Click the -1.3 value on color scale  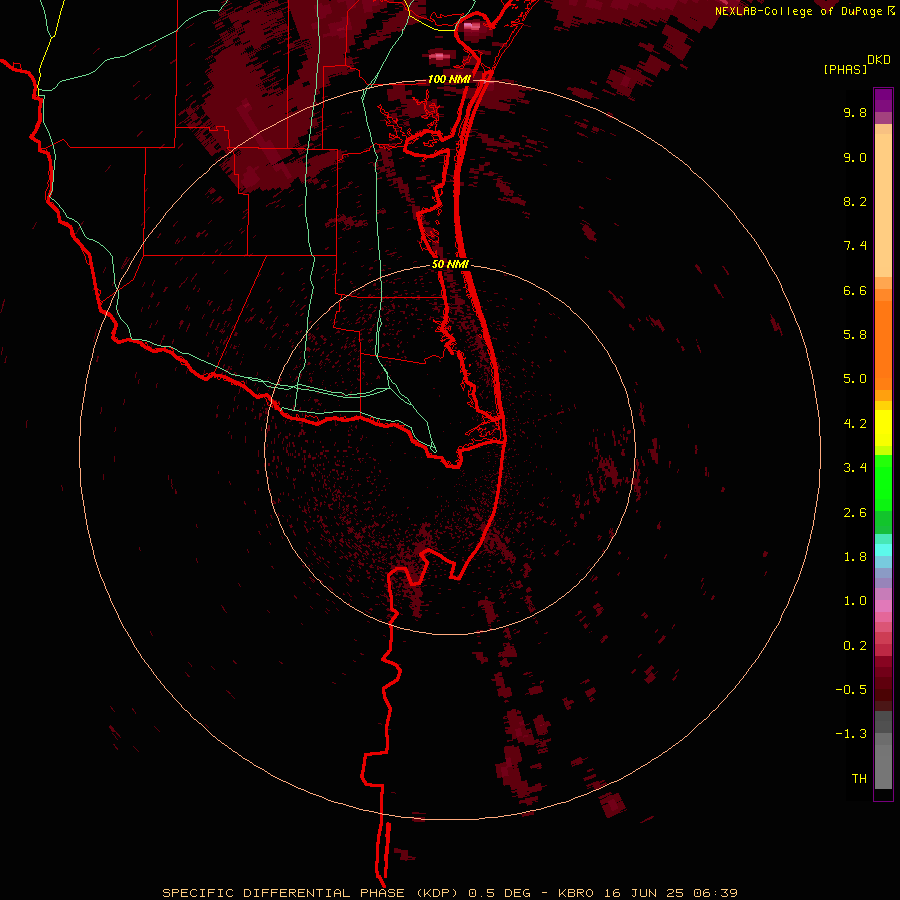pyautogui.click(x=851, y=734)
